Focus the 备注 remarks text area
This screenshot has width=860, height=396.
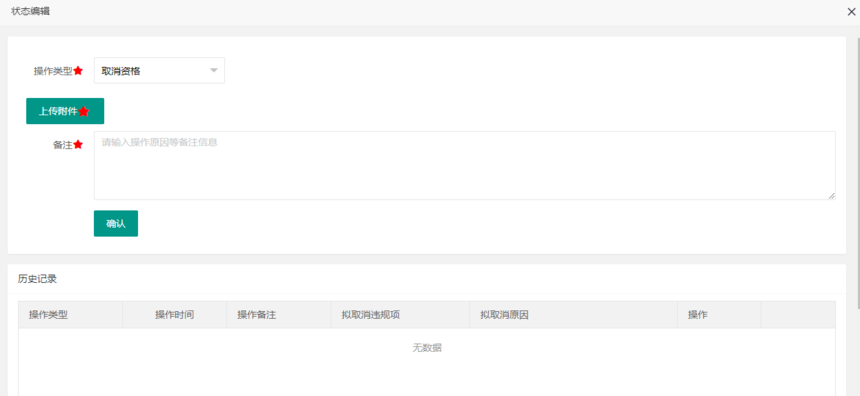pos(465,165)
